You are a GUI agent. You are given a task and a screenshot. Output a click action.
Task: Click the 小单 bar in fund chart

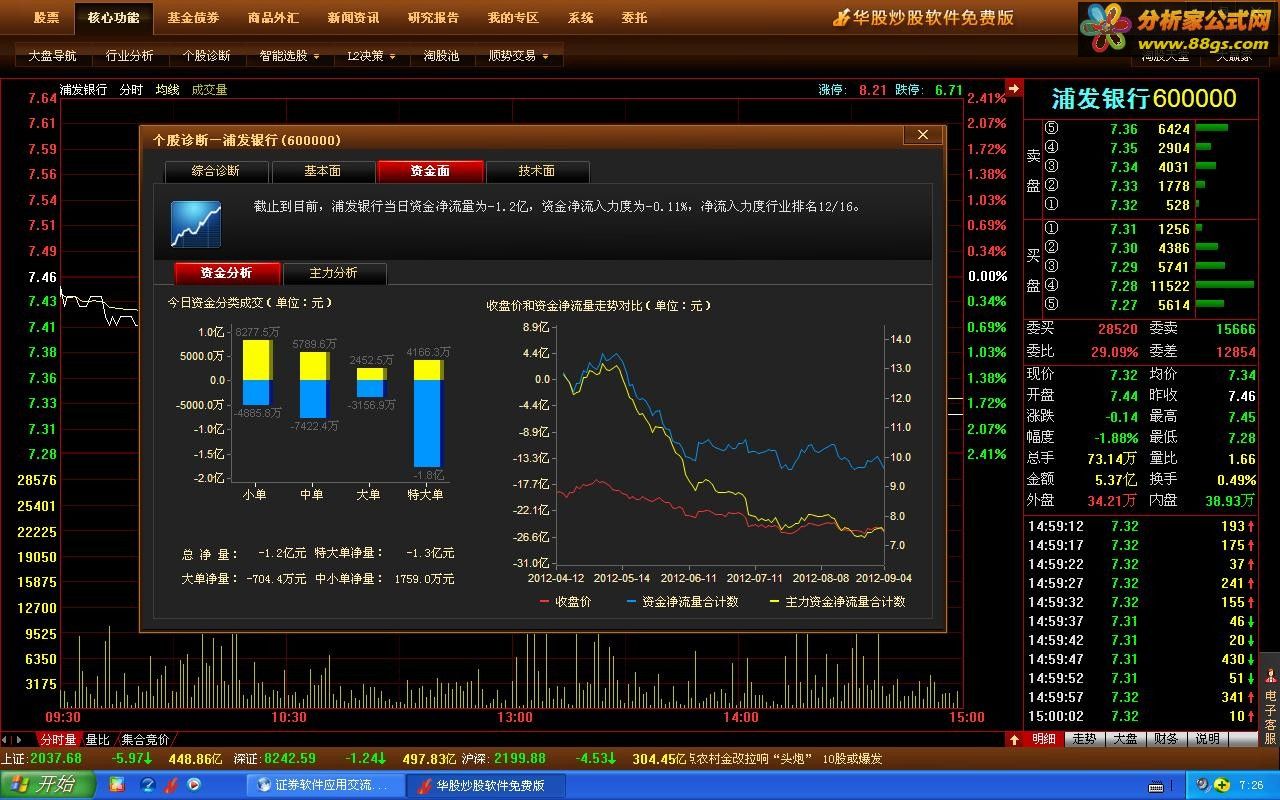[258, 372]
